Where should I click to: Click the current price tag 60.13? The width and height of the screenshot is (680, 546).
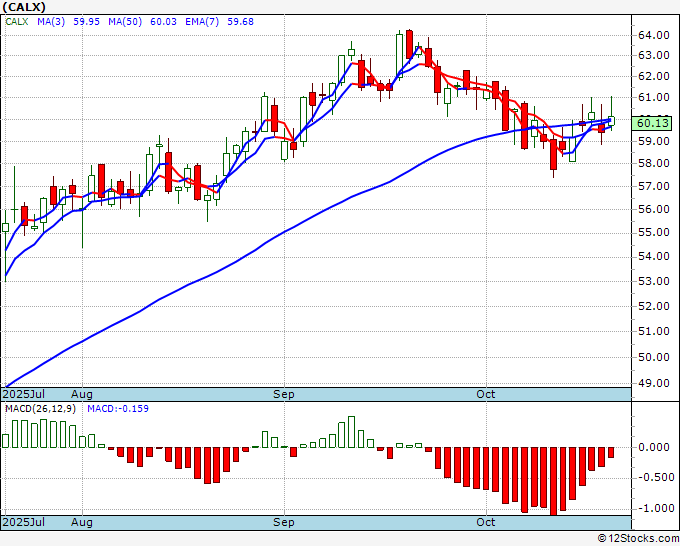pyautogui.click(x=652, y=123)
